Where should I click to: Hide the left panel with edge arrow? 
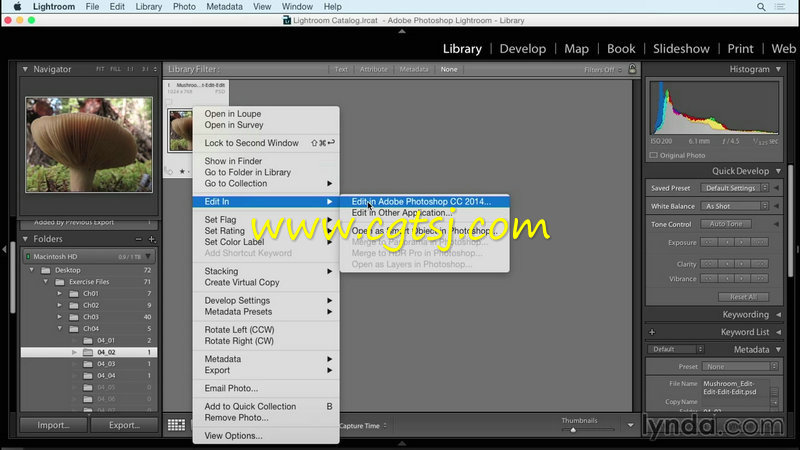(x=4, y=249)
